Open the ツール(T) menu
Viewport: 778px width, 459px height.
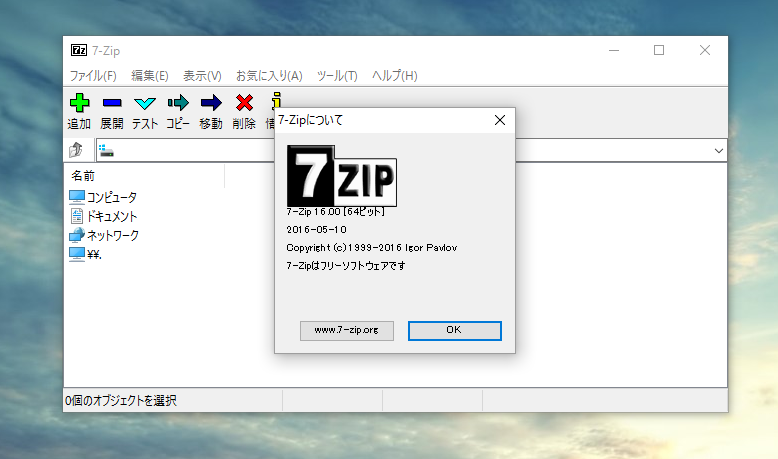[x=337, y=76]
